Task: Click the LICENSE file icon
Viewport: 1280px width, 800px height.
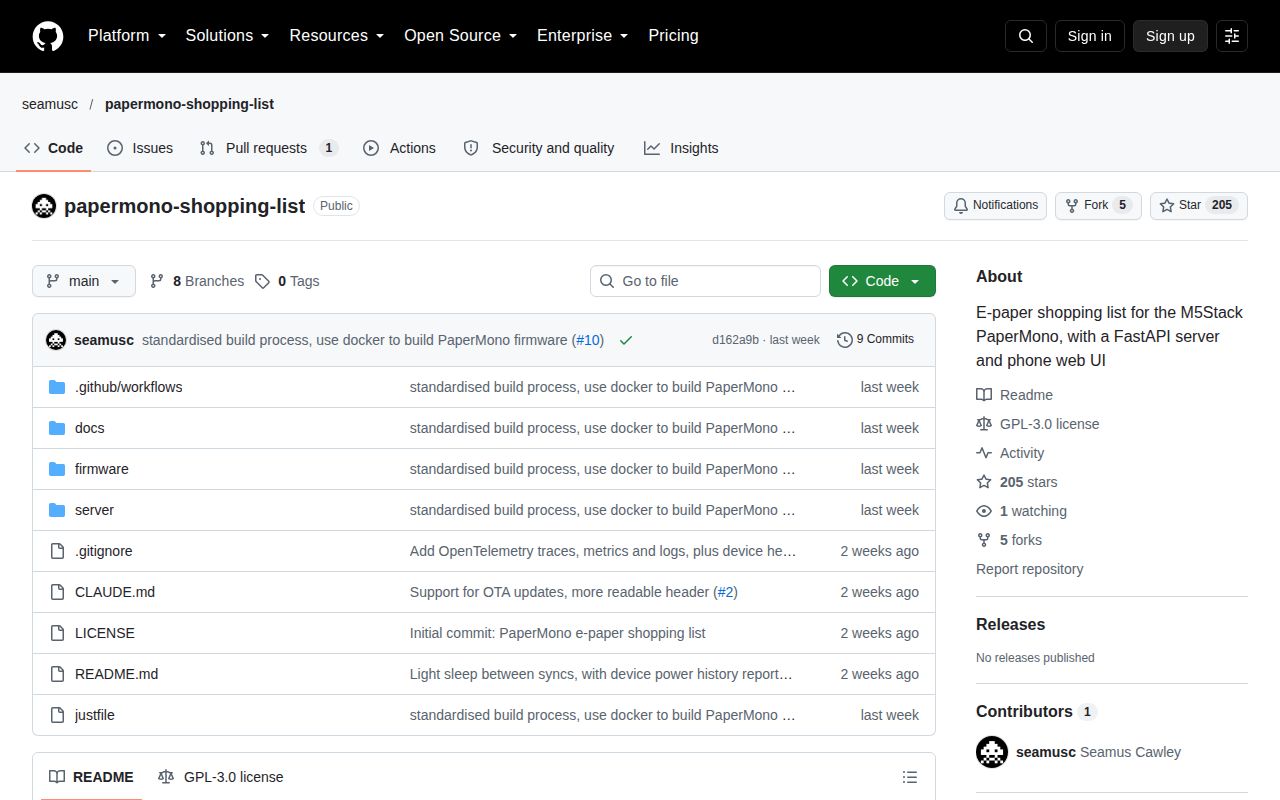Action: pos(57,633)
